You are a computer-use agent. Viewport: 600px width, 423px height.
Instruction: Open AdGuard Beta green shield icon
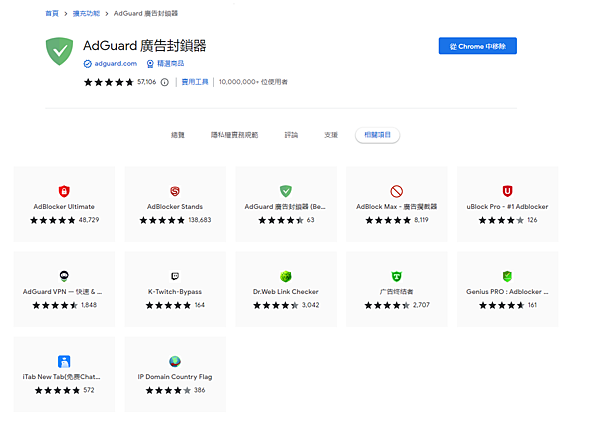coord(286,191)
